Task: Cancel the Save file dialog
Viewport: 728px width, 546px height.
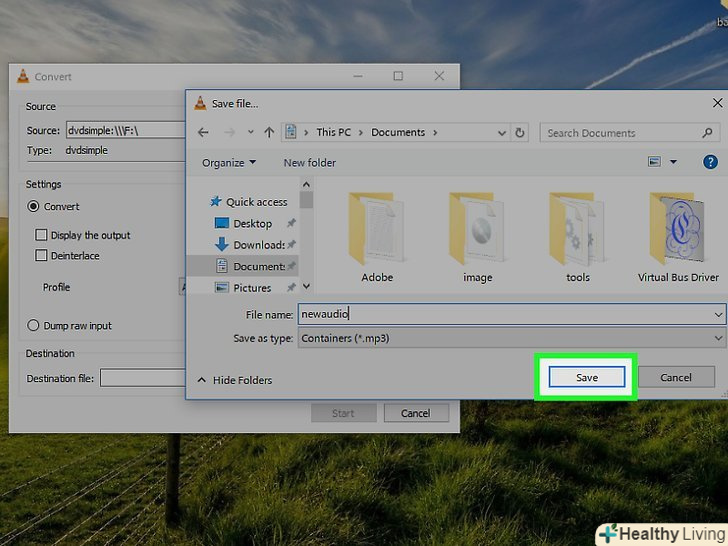Action: (676, 377)
